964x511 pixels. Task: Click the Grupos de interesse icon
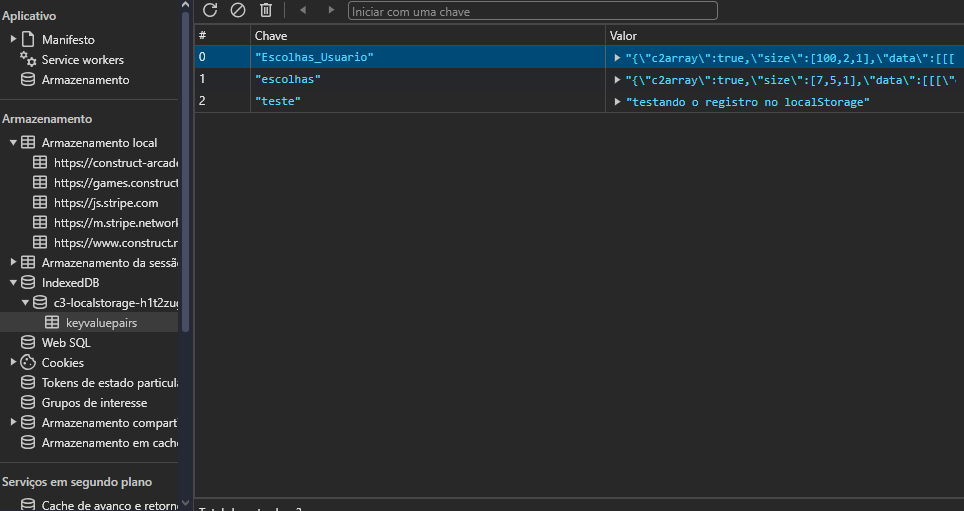click(x=28, y=402)
